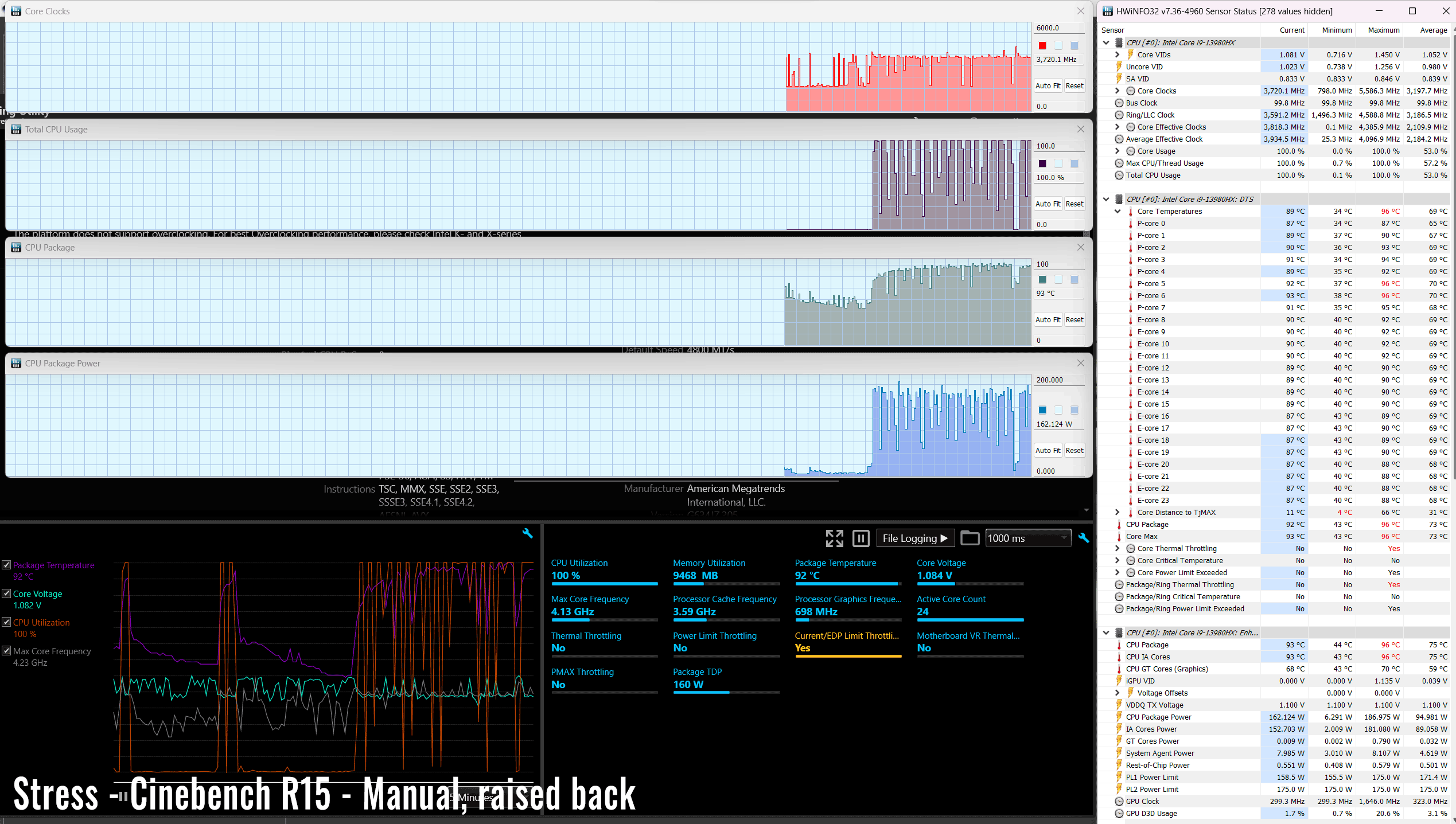The height and width of the screenshot is (824, 1456).
Task: Expand the Core Power Limit Exceeded row
Action: coord(1117,573)
